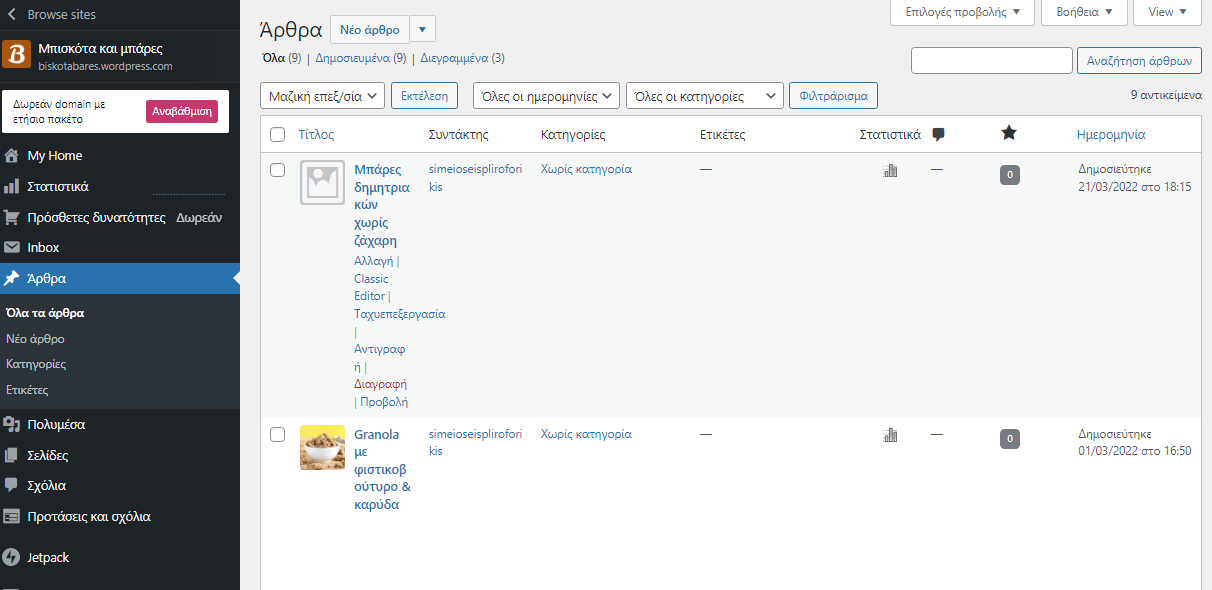
Task: Select the checkbox for the Granola post
Action: [278, 435]
